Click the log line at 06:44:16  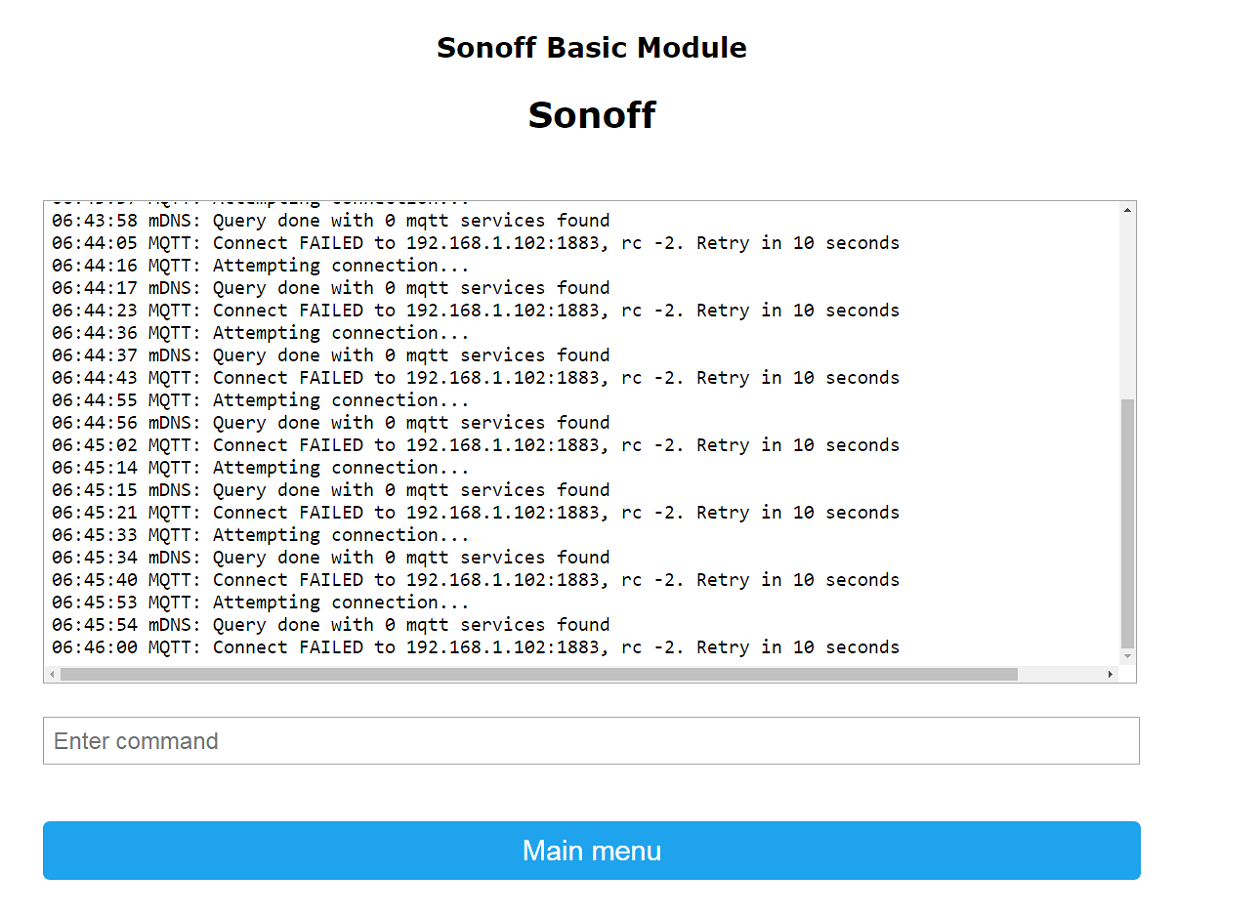click(261, 265)
